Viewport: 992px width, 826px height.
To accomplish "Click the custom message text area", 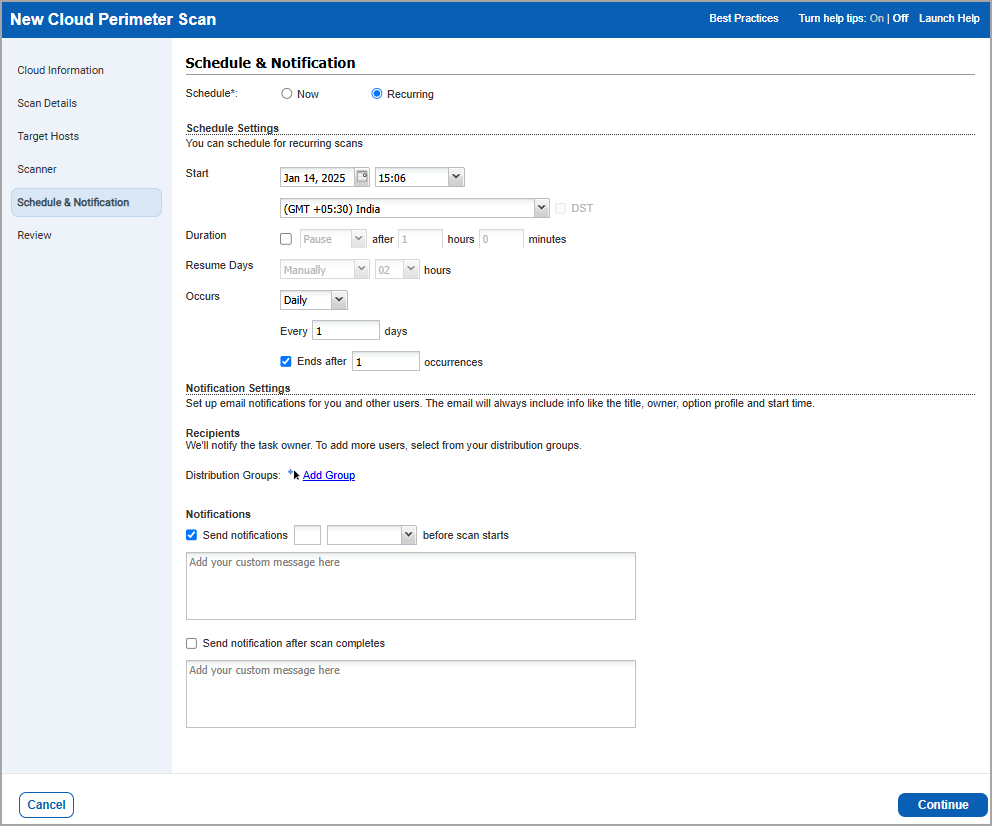I will [410, 586].
